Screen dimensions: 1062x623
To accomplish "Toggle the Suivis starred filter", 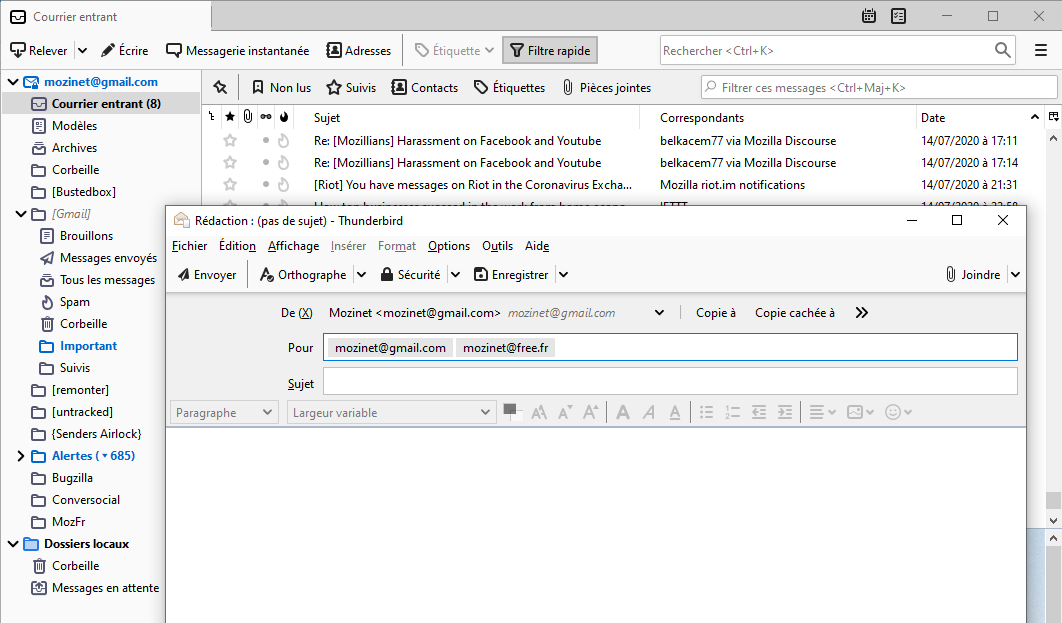I will point(352,87).
